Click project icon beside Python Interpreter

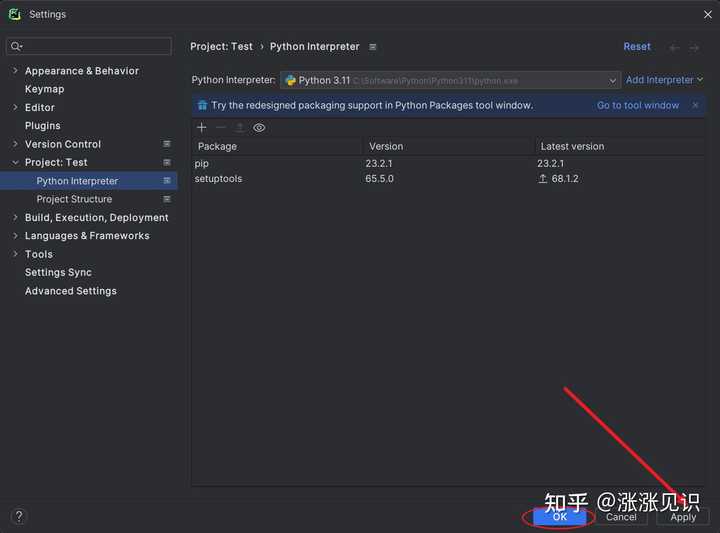(167, 180)
